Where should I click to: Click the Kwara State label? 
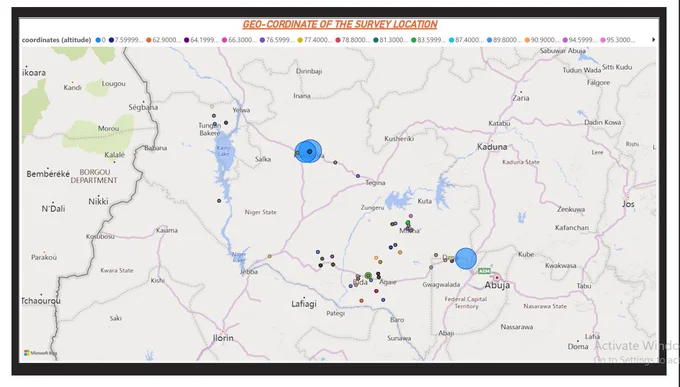(x=117, y=270)
